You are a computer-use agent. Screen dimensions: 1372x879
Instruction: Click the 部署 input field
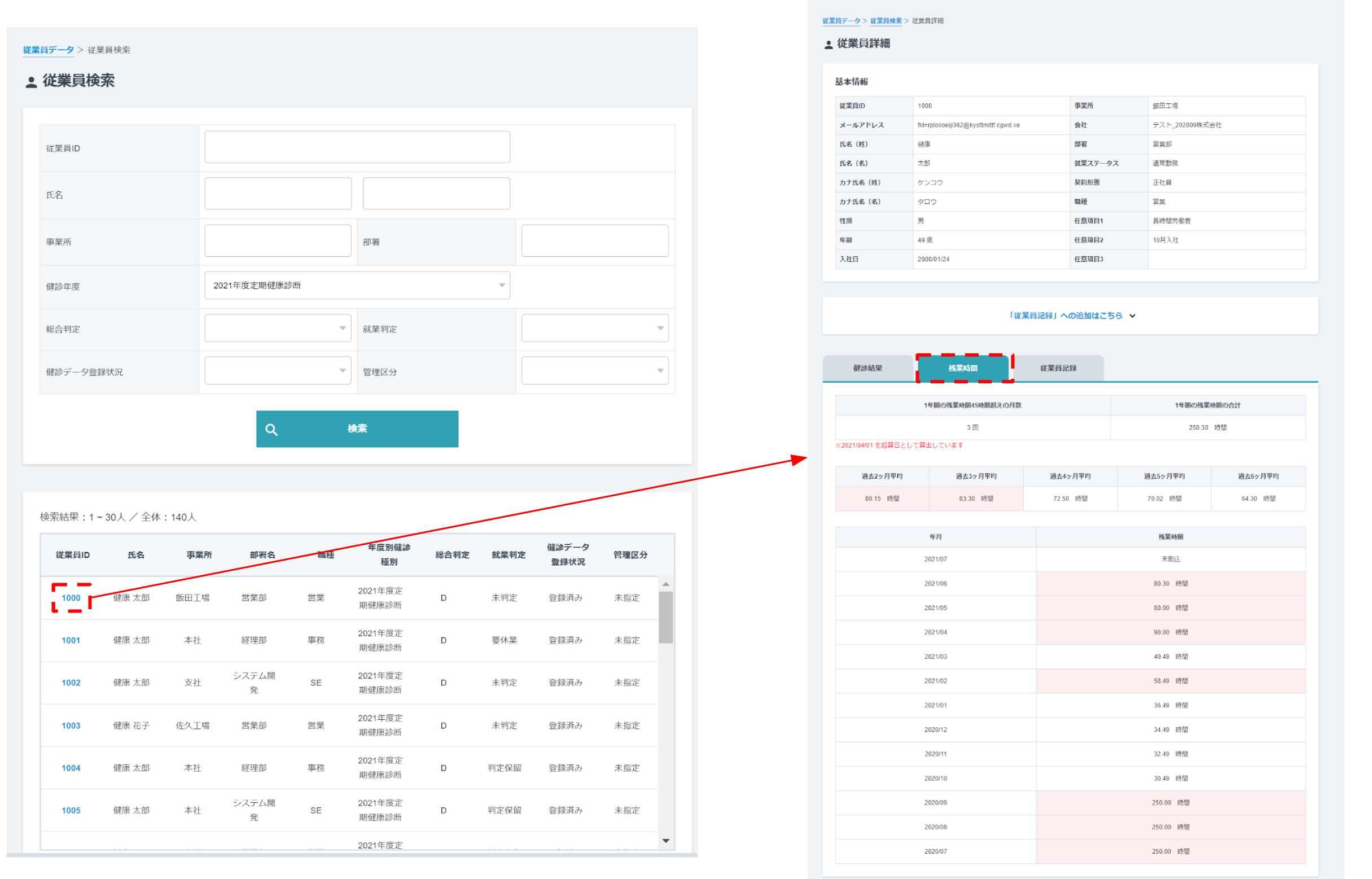tap(594, 241)
